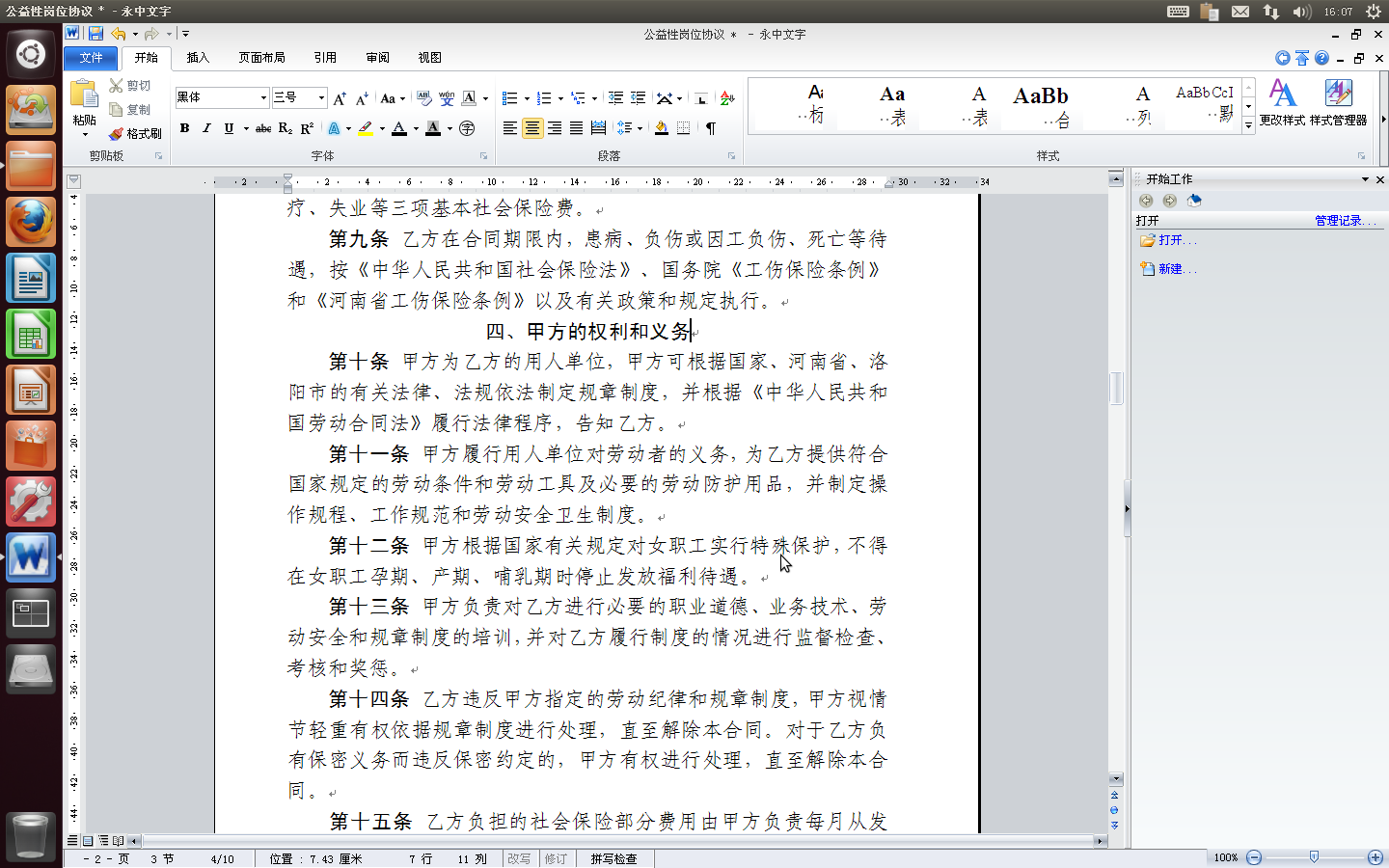Activate the Format Painter (格式刷)
1389x868 pixels.
135,134
